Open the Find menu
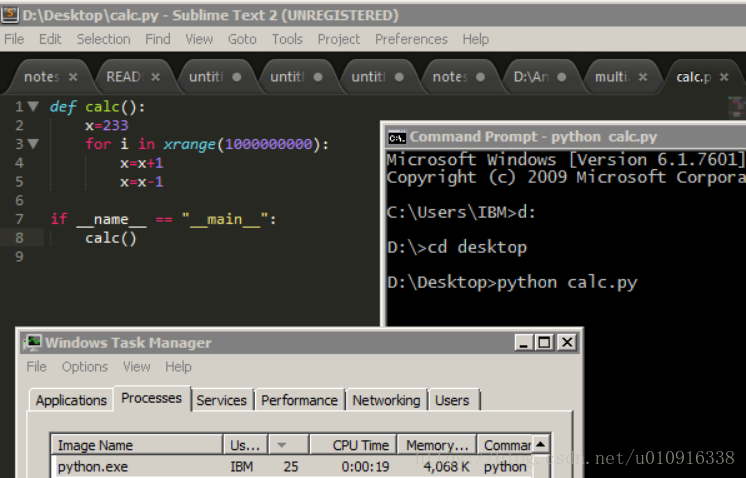The height and width of the screenshot is (478, 746). coord(158,39)
